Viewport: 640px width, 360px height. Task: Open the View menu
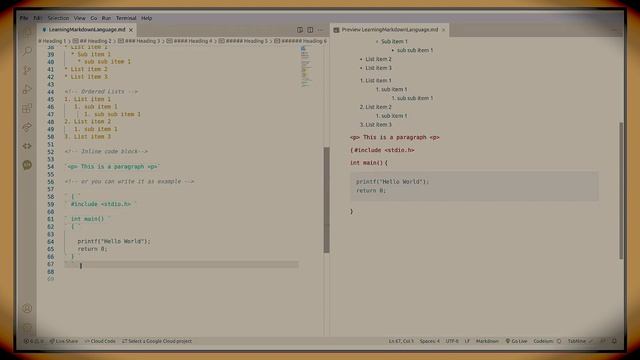click(80, 18)
